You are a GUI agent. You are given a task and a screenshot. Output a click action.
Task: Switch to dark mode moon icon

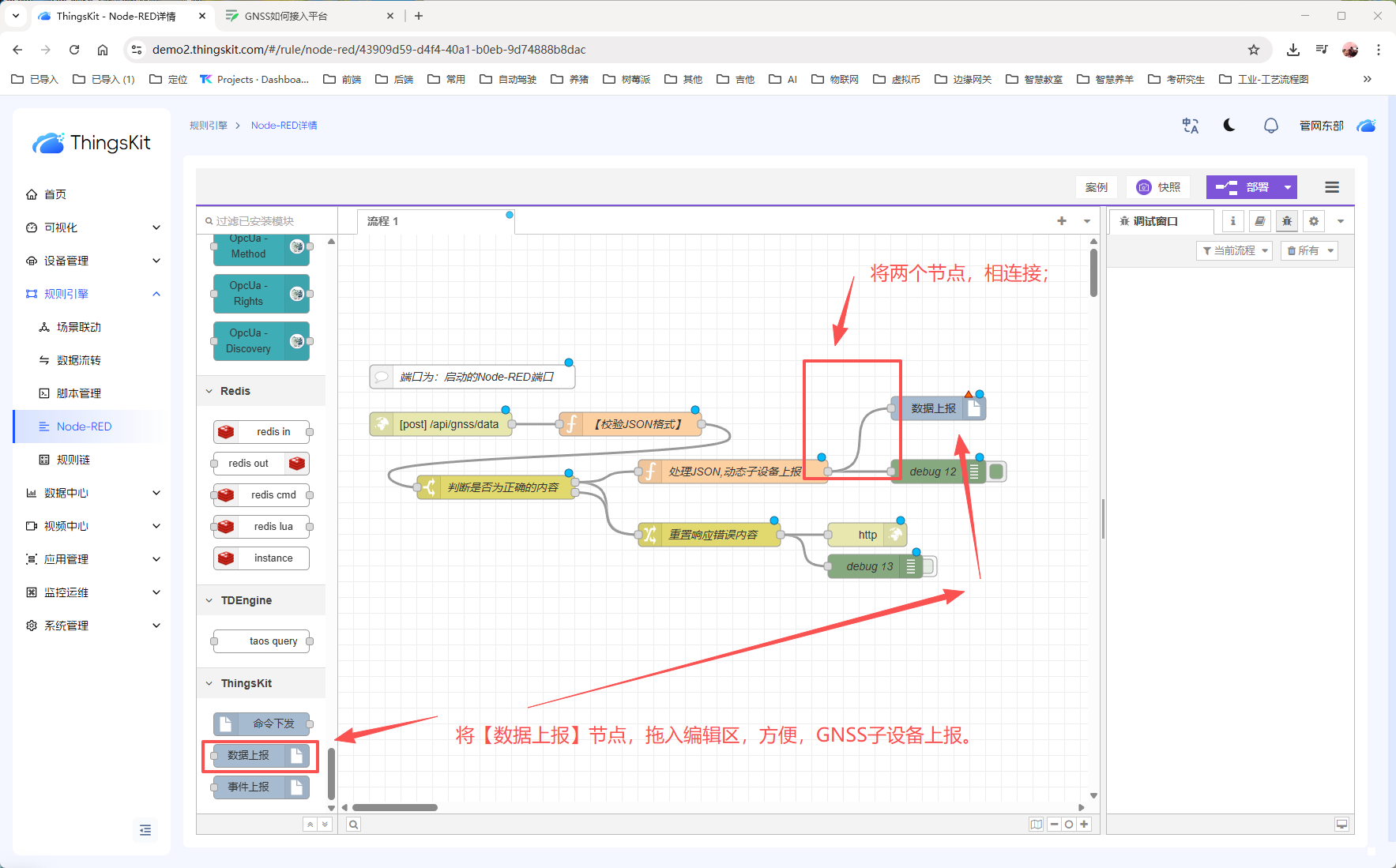(1229, 126)
